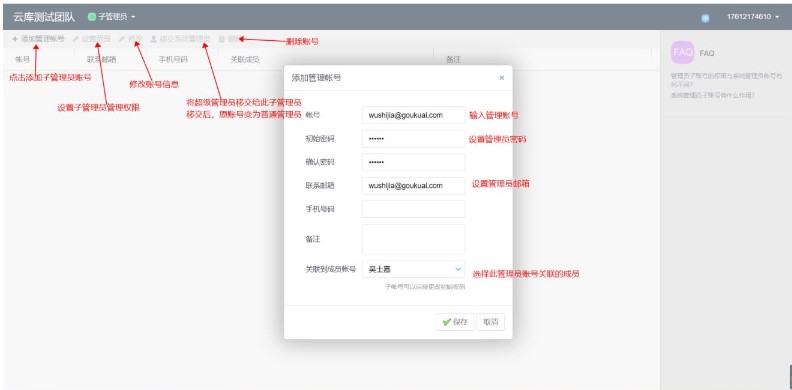Click the 初始密码 password field
This screenshot has height=390, width=792.
(x=413, y=139)
